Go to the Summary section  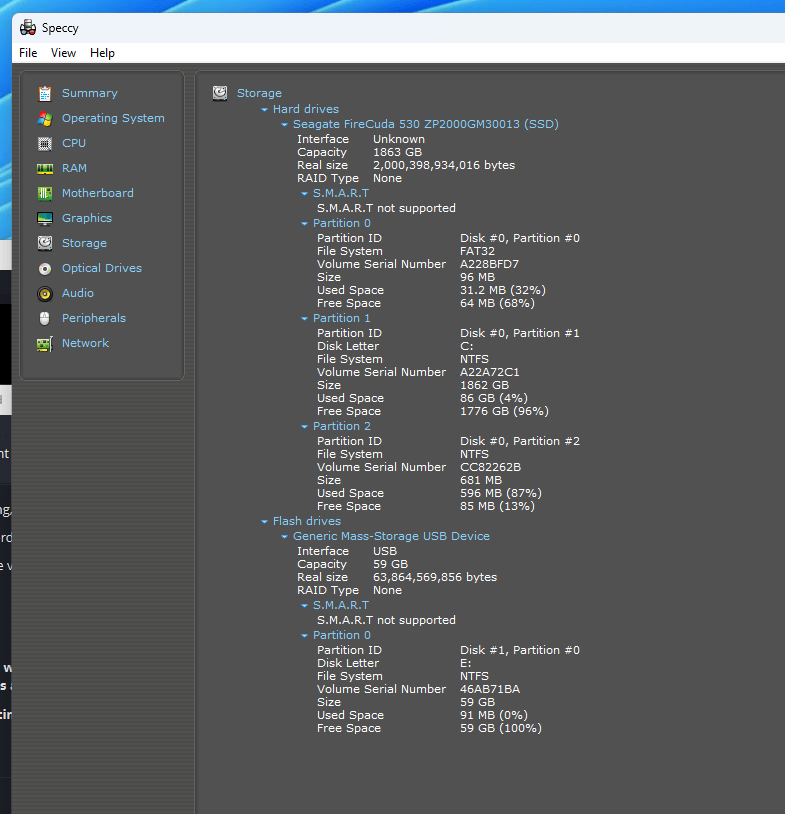click(90, 93)
